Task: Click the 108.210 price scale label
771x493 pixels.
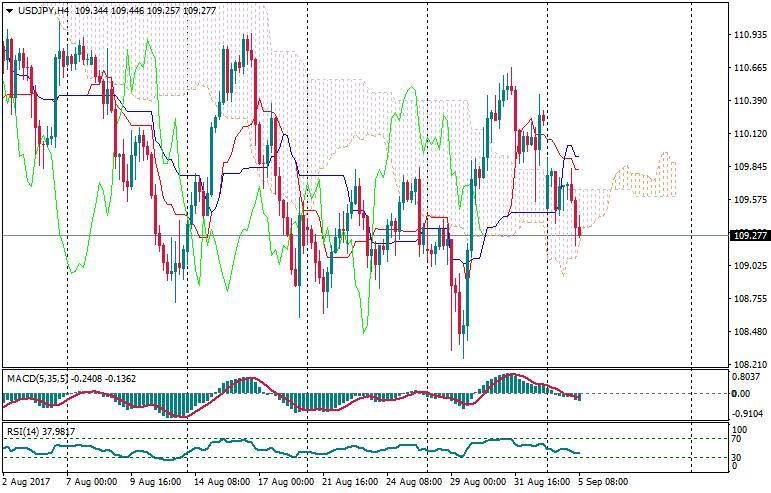Action: pyautogui.click(x=749, y=365)
